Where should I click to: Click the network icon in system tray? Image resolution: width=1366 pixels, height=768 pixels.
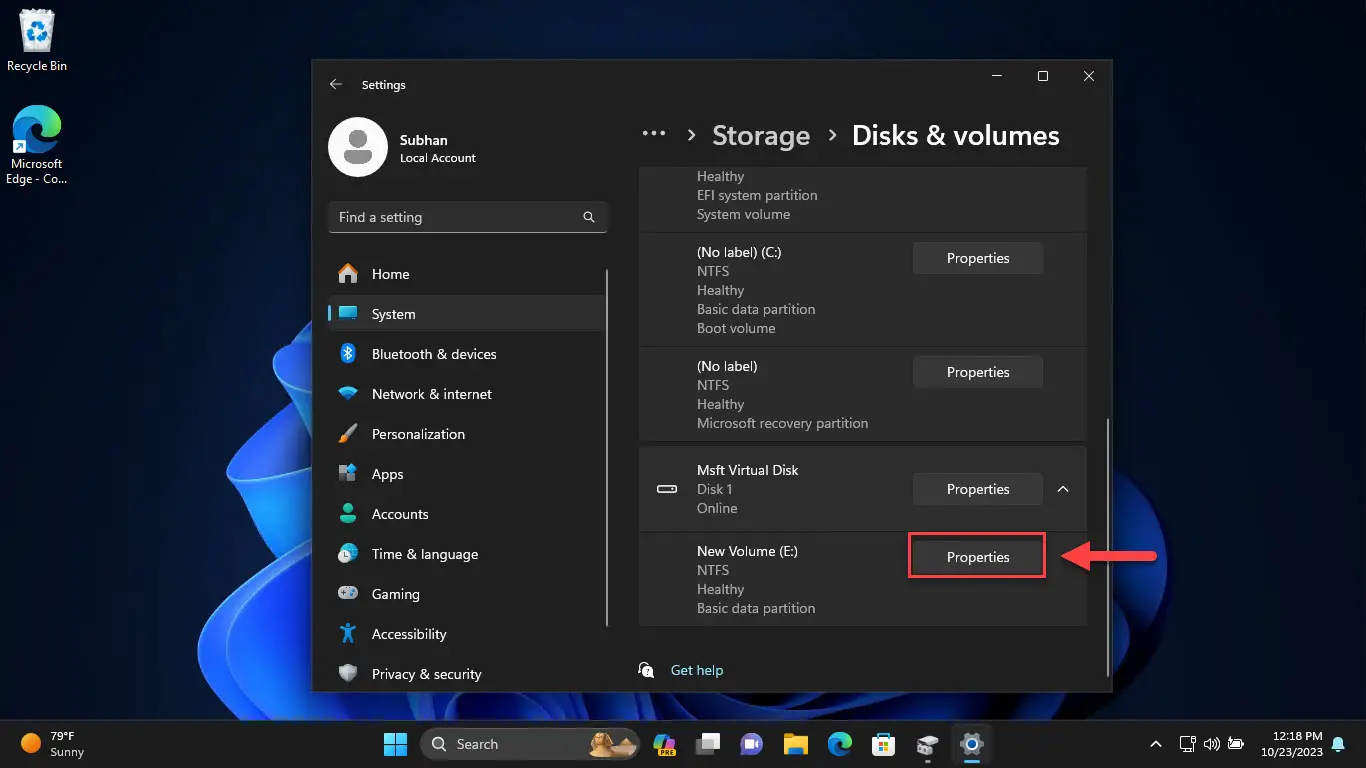click(x=1187, y=744)
